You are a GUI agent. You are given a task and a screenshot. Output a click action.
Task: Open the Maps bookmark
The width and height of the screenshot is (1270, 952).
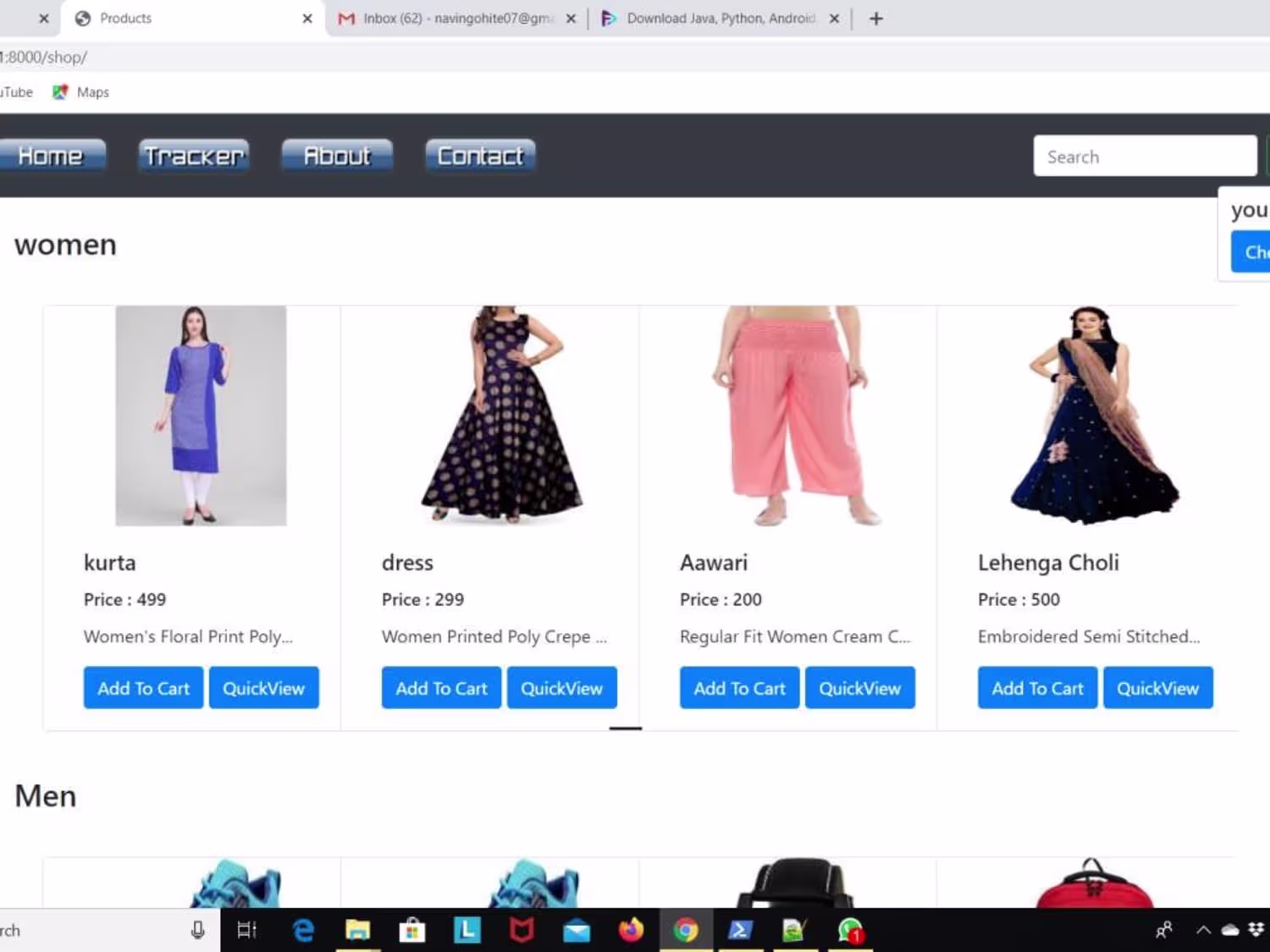(81, 92)
